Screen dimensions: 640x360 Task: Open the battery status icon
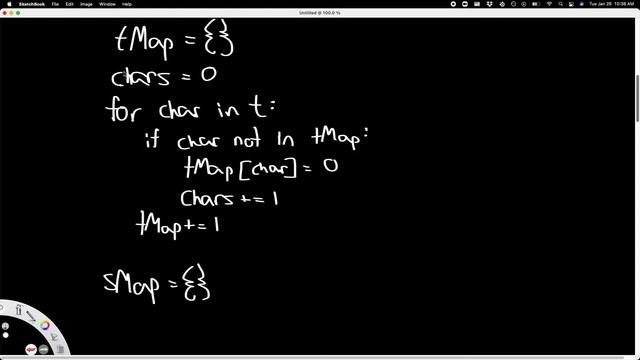536,4
